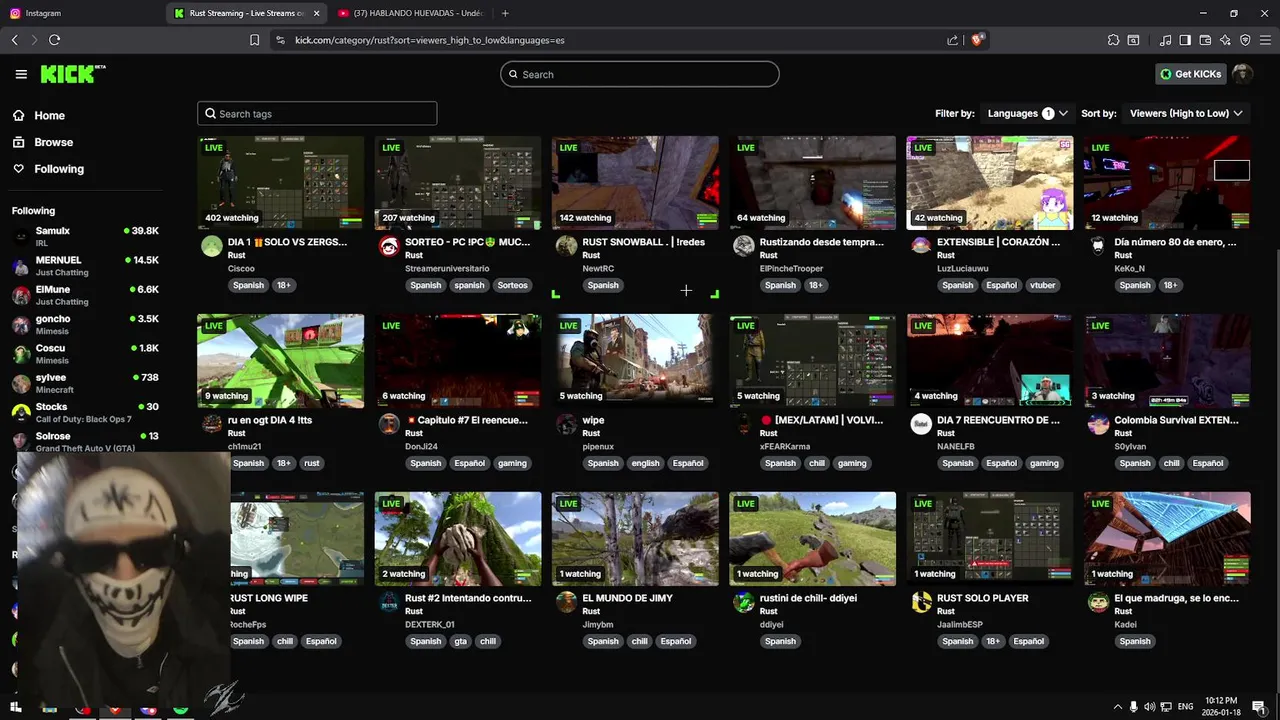Click the share page icon in address bar

952,40
